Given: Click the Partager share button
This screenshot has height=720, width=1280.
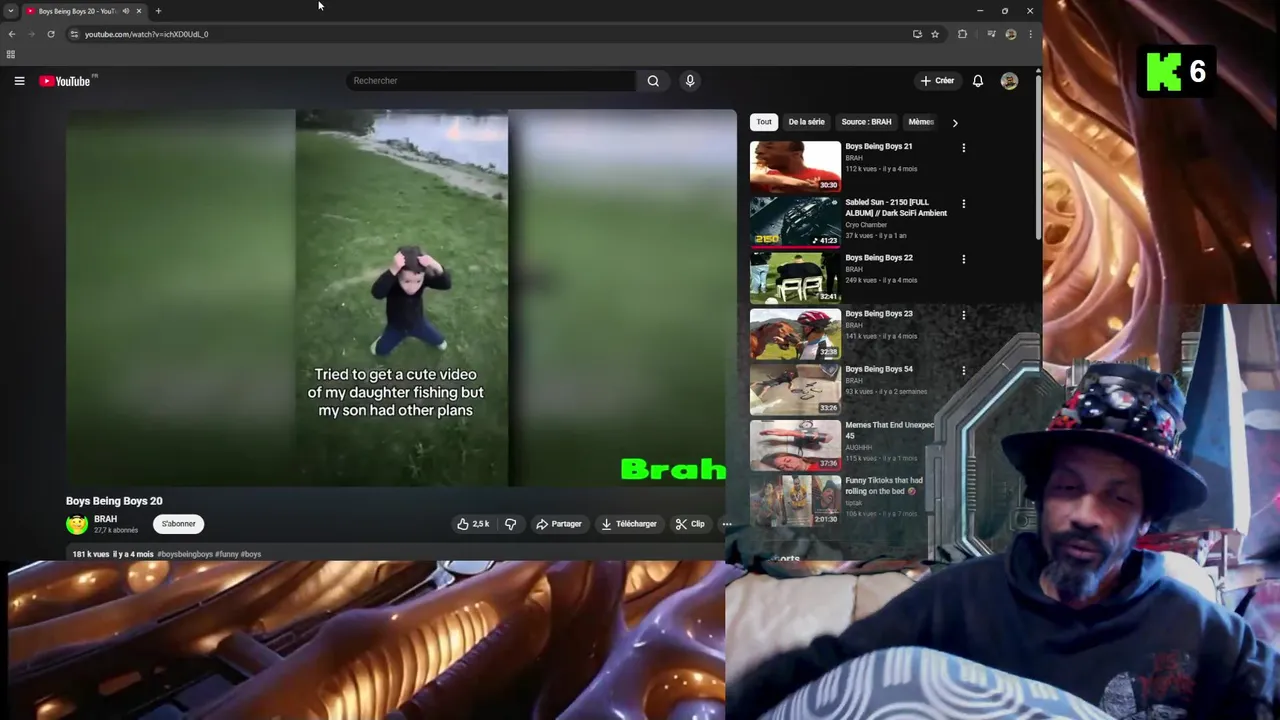Looking at the screenshot, I should (x=558, y=524).
